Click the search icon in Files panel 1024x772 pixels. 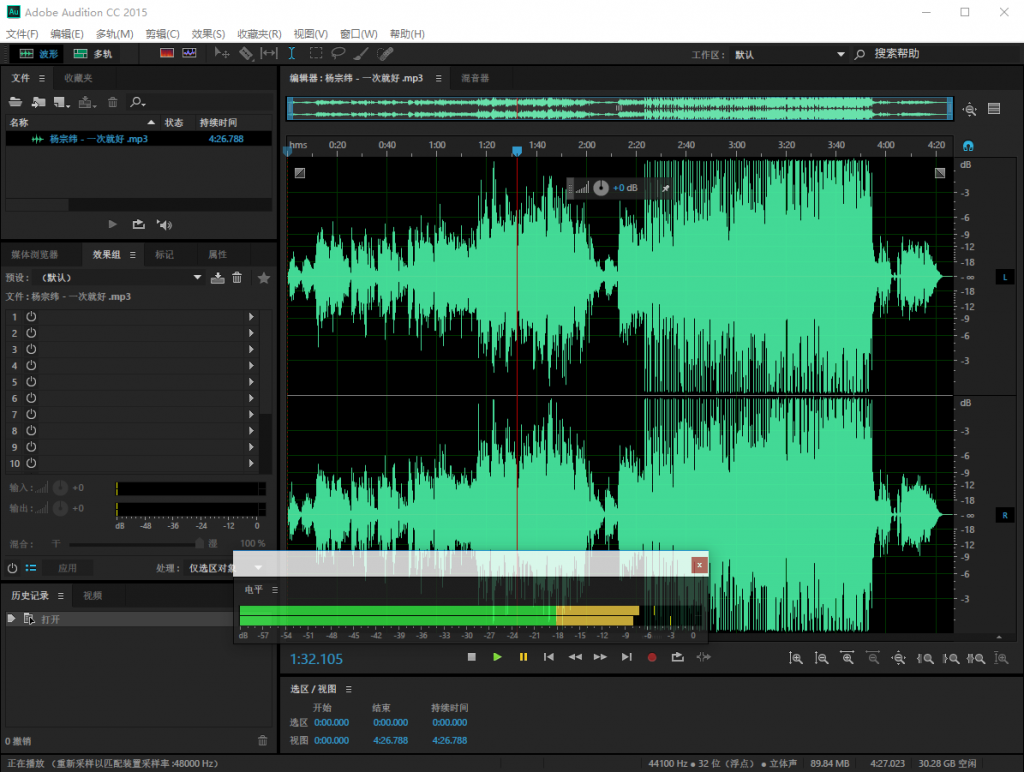tap(137, 102)
